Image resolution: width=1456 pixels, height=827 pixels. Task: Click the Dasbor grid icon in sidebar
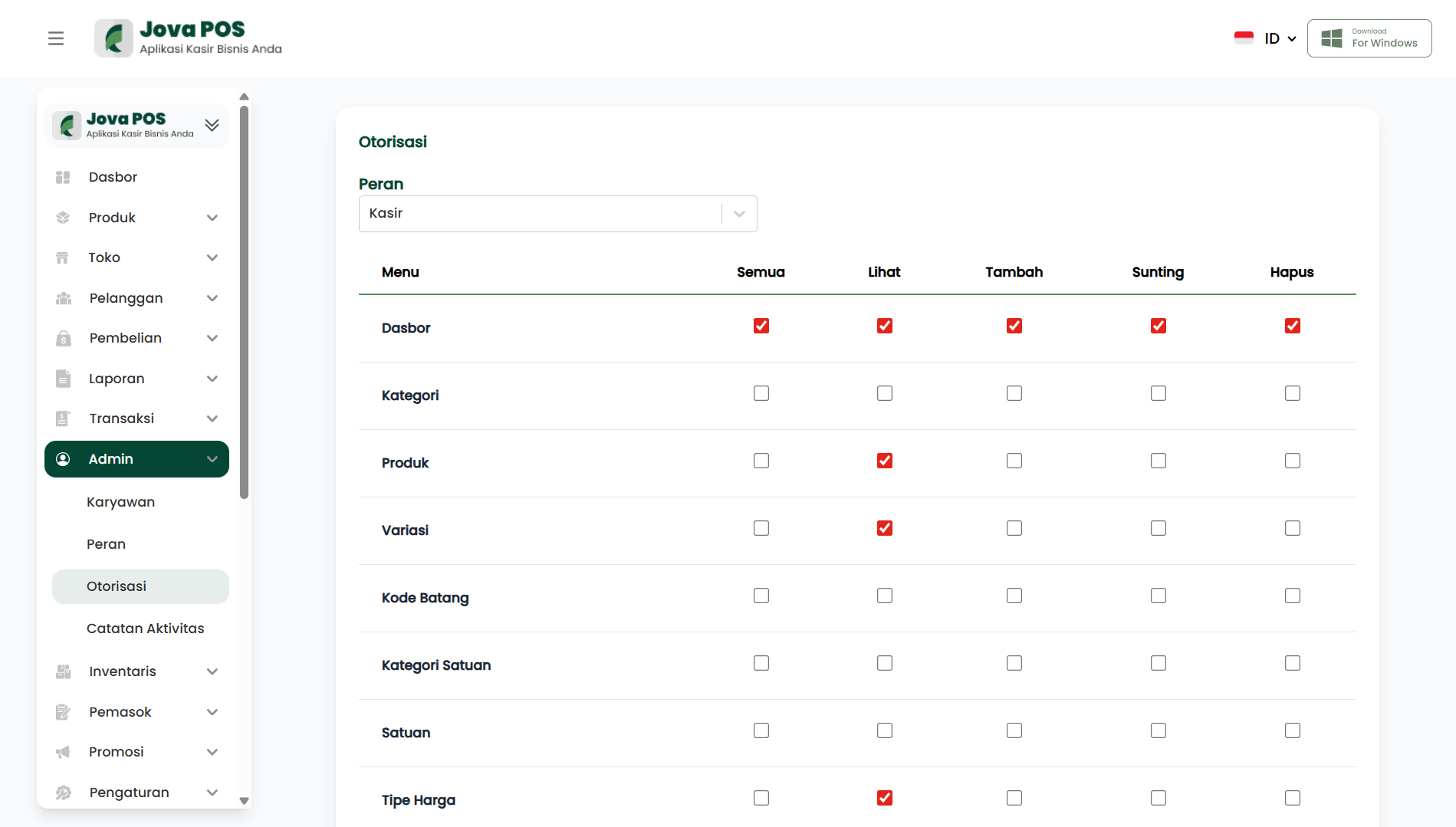pos(63,177)
